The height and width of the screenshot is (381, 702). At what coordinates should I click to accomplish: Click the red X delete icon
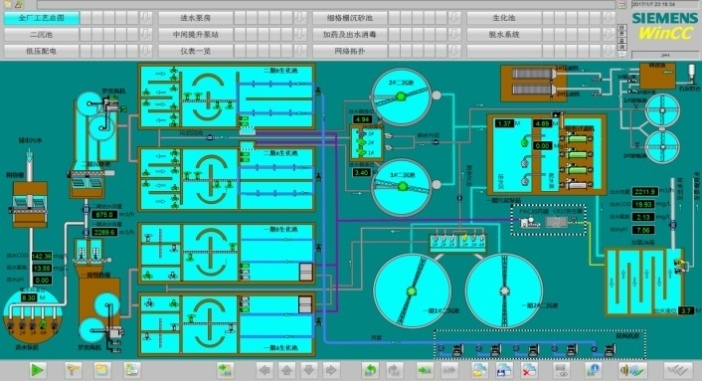pyautogui.click(x=529, y=370)
